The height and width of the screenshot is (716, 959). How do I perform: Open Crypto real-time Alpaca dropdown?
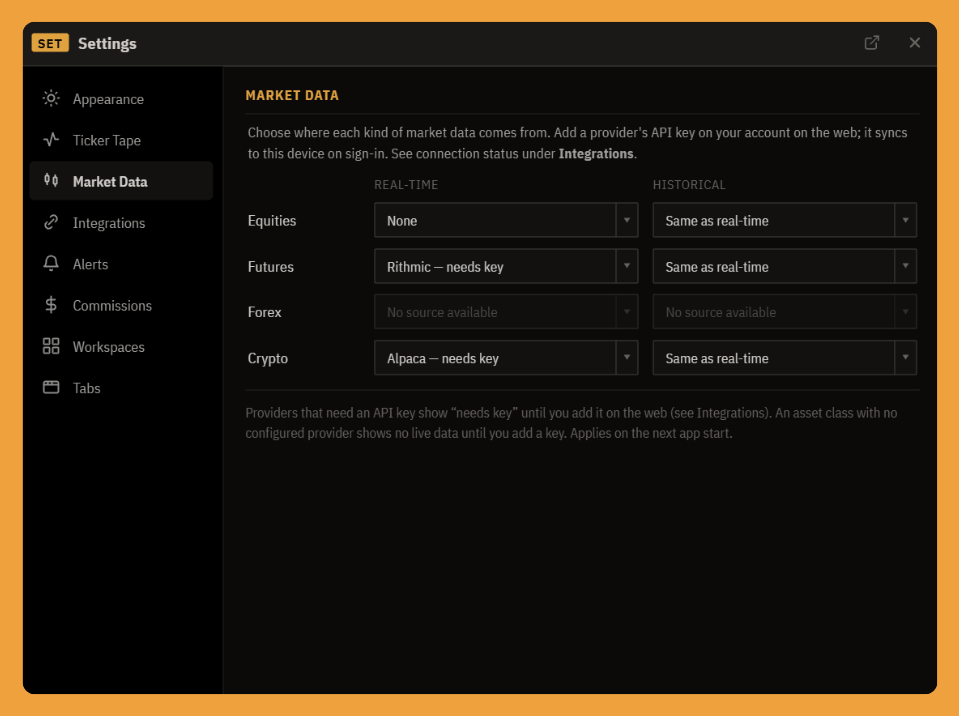(x=506, y=358)
